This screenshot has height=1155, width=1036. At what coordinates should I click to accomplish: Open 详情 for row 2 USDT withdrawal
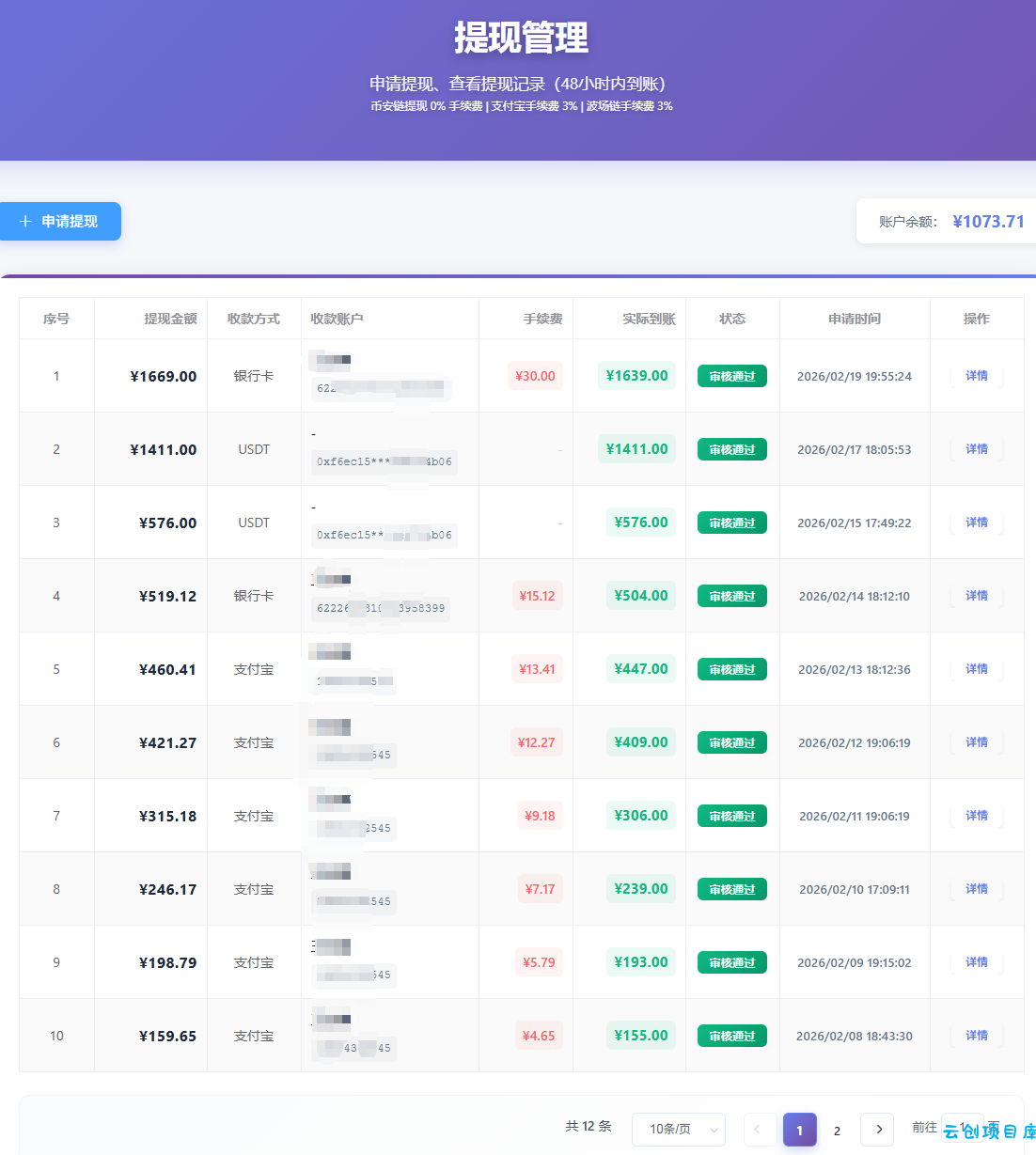tap(976, 449)
